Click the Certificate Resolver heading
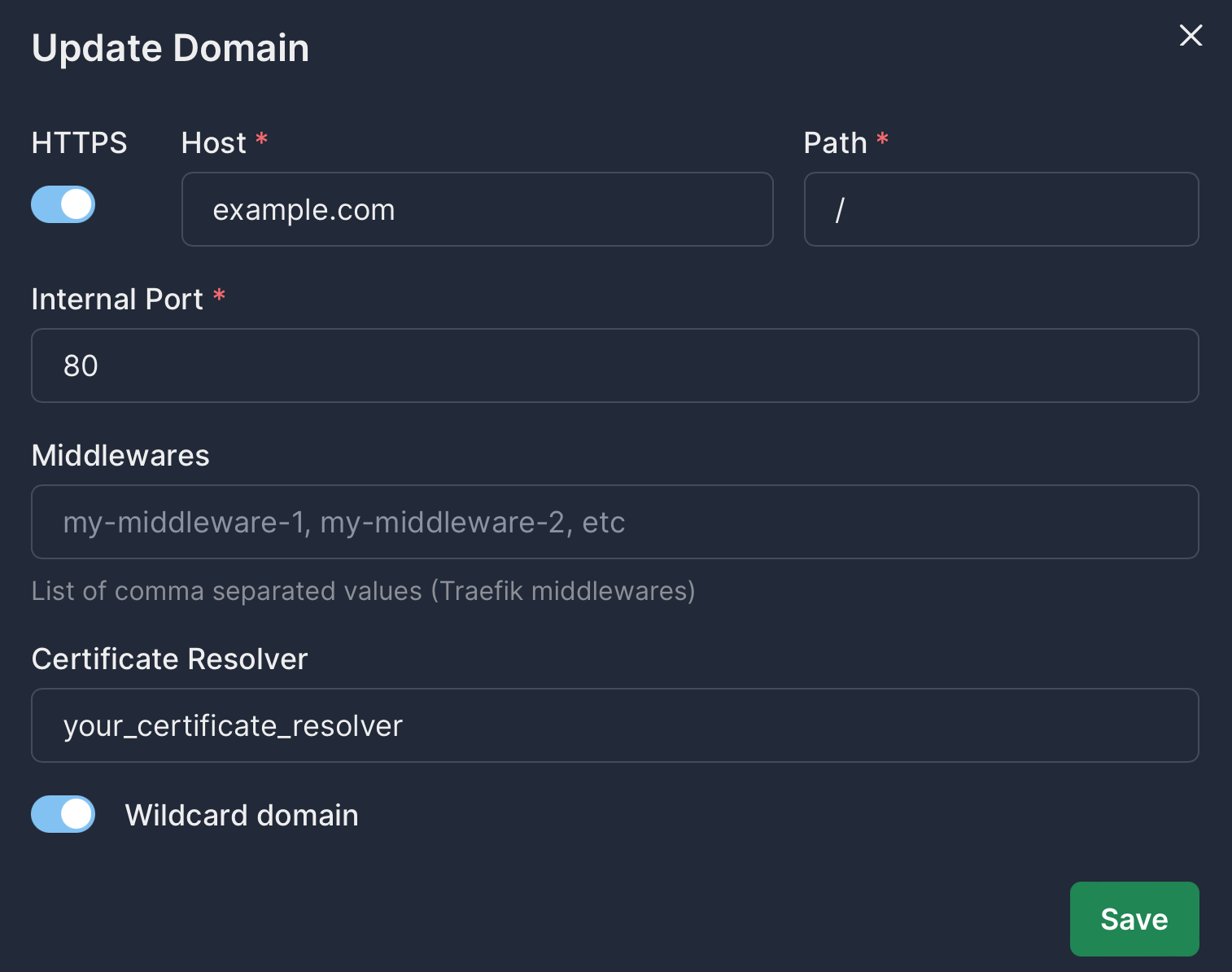 click(169, 659)
